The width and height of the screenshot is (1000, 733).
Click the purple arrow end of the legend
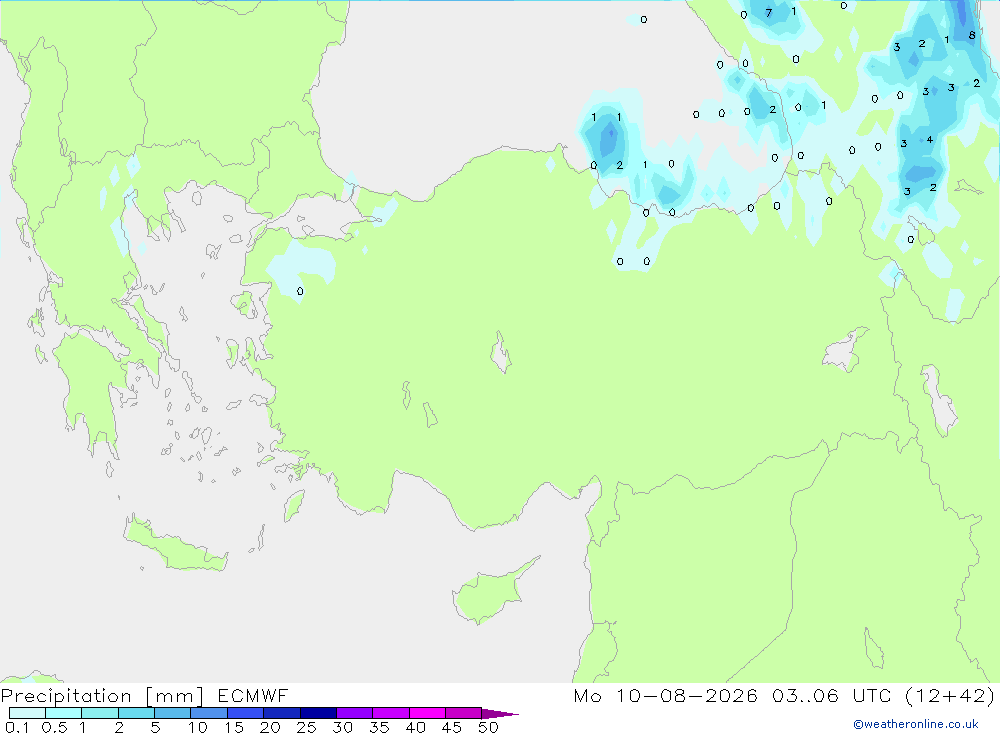(x=500, y=713)
